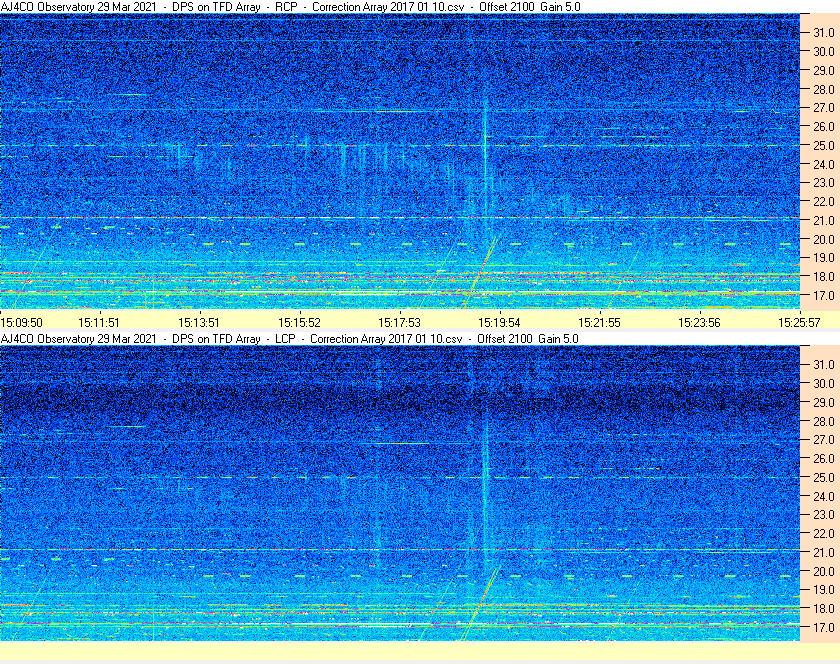Click the 15:11:51 time label
This screenshot has width=840, height=664.
[x=99, y=323]
